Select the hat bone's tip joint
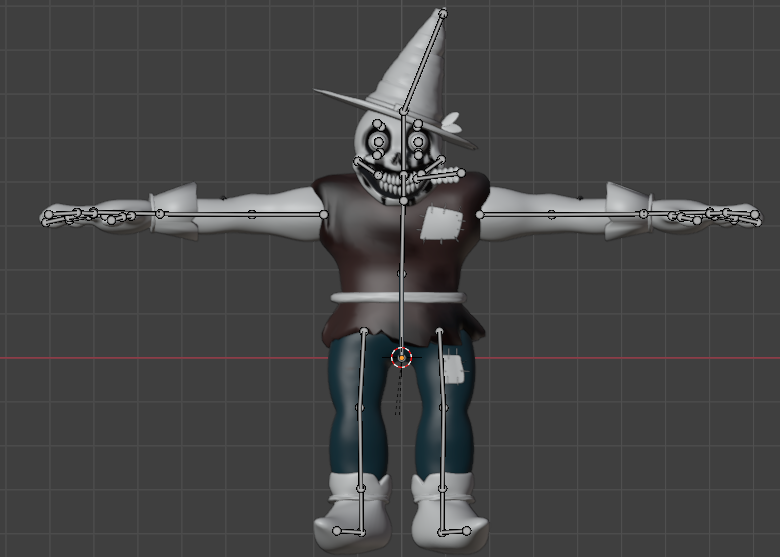Viewport: 780px width, 557px height. point(443,13)
